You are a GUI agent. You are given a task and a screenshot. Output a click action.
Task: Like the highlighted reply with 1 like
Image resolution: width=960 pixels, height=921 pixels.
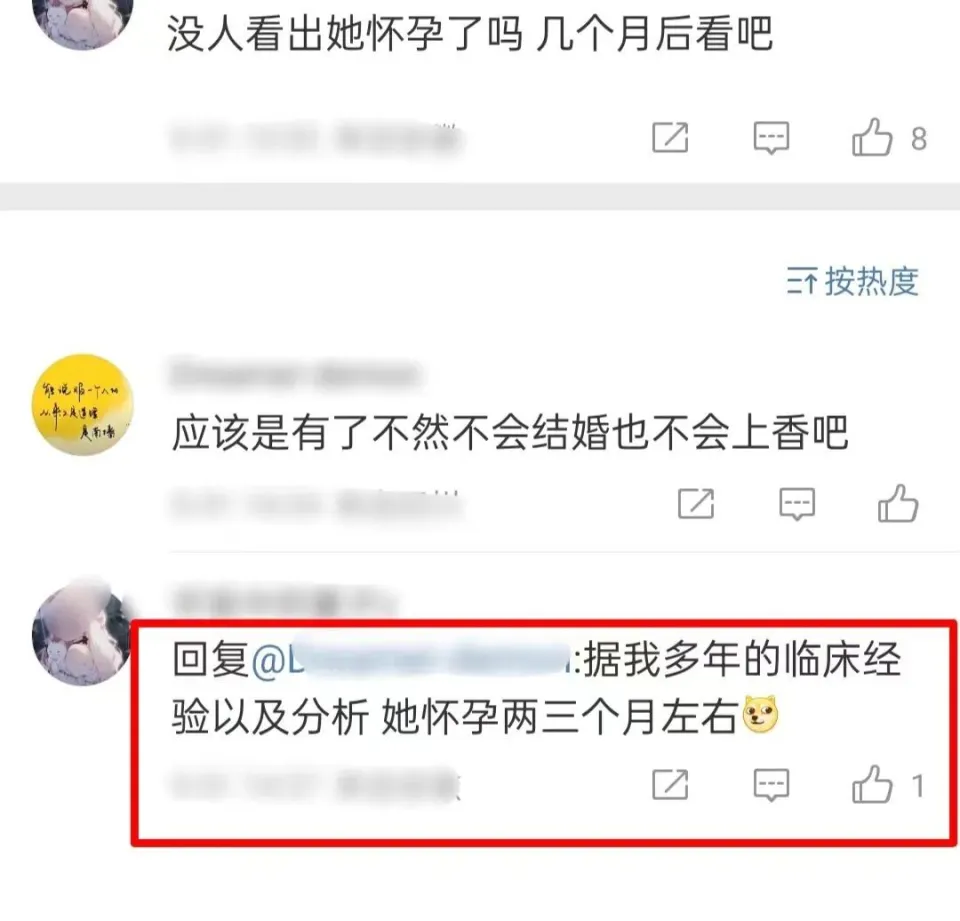point(872,784)
